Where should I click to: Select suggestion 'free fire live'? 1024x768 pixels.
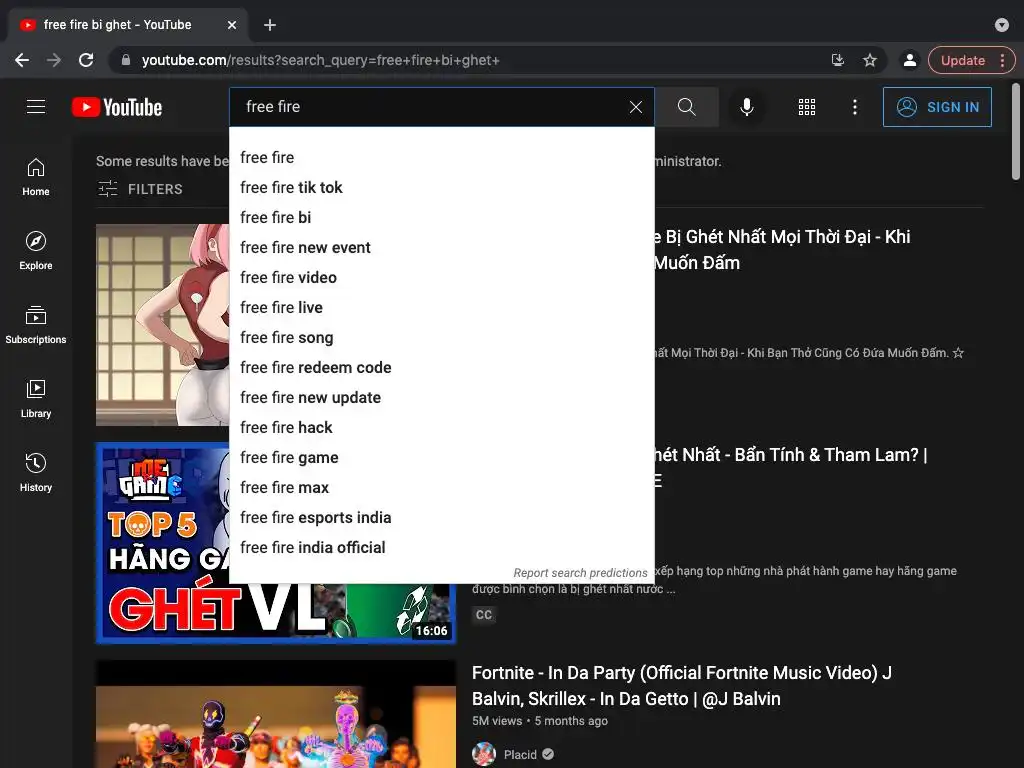tap(442, 308)
